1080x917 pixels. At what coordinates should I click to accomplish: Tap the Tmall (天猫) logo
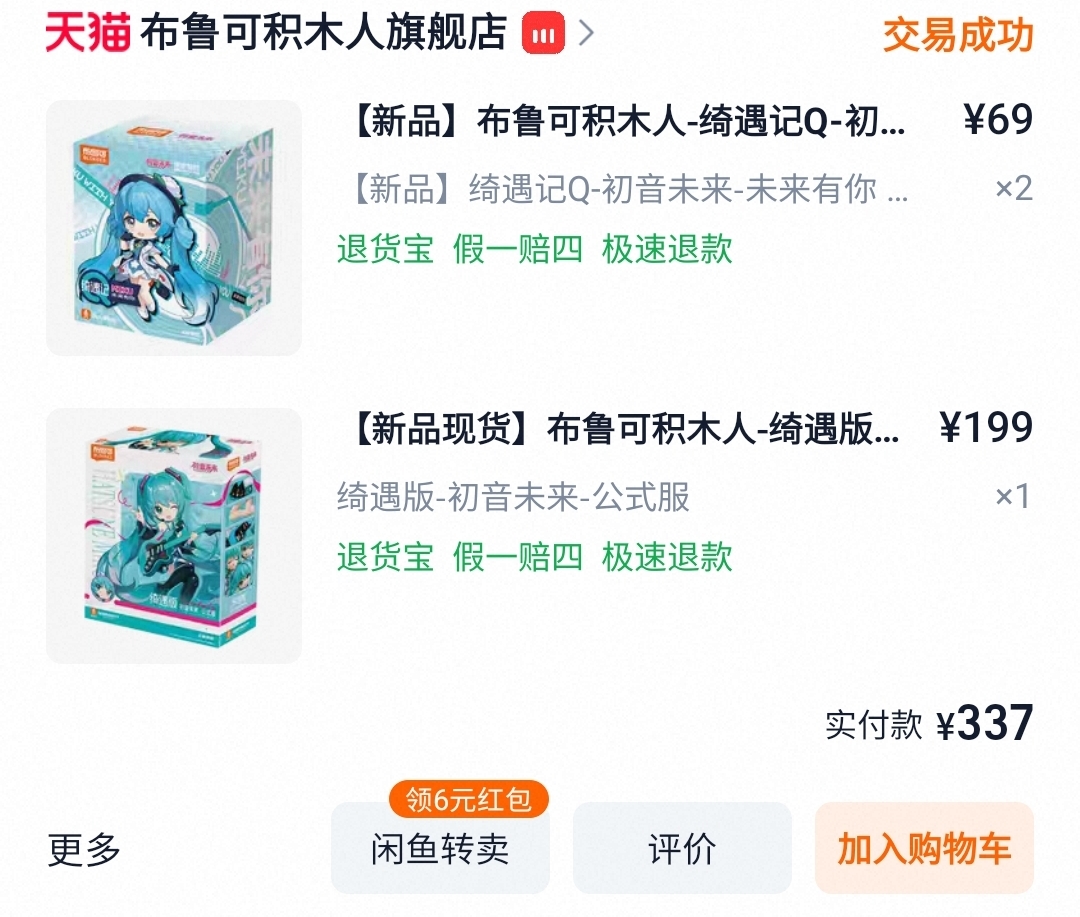[87, 32]
